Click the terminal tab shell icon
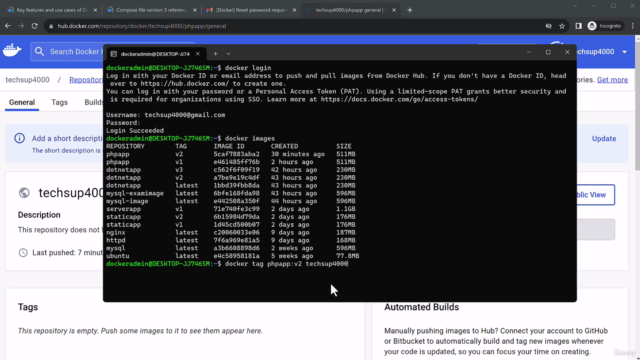Viewport: 640px width, 360px height. pyautogui.click(x=113, y=54)
